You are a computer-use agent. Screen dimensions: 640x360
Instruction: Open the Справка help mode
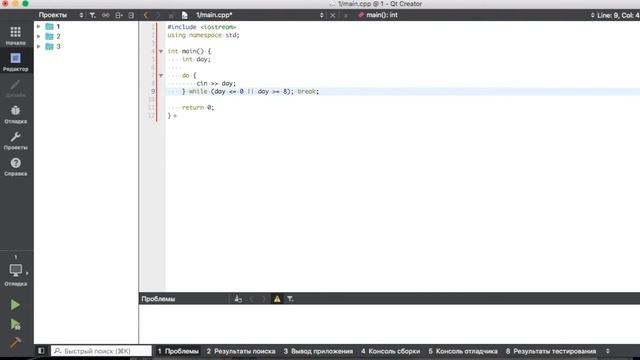(x=16, y=167)
